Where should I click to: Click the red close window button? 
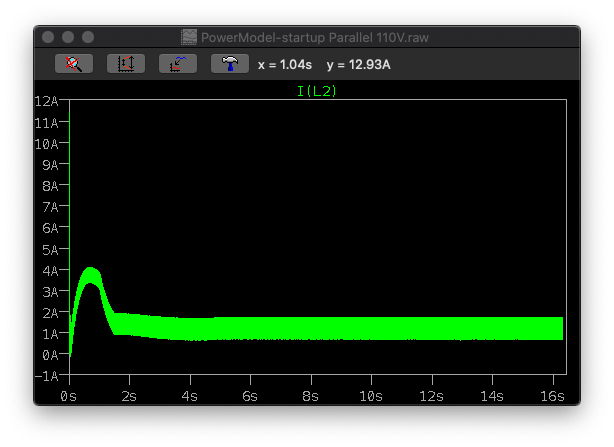48,37
